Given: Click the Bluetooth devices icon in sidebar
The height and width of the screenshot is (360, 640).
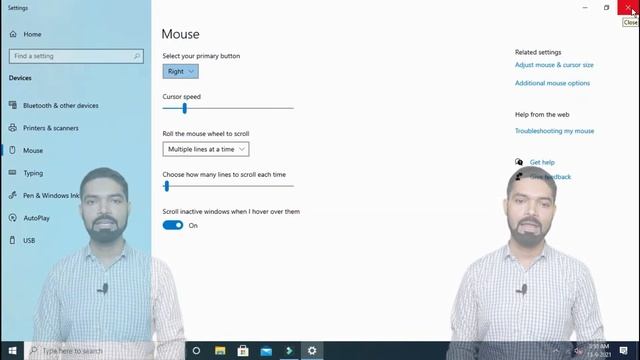Looking at the screenshot, I should pyautogui.click(x=13, y=105).
